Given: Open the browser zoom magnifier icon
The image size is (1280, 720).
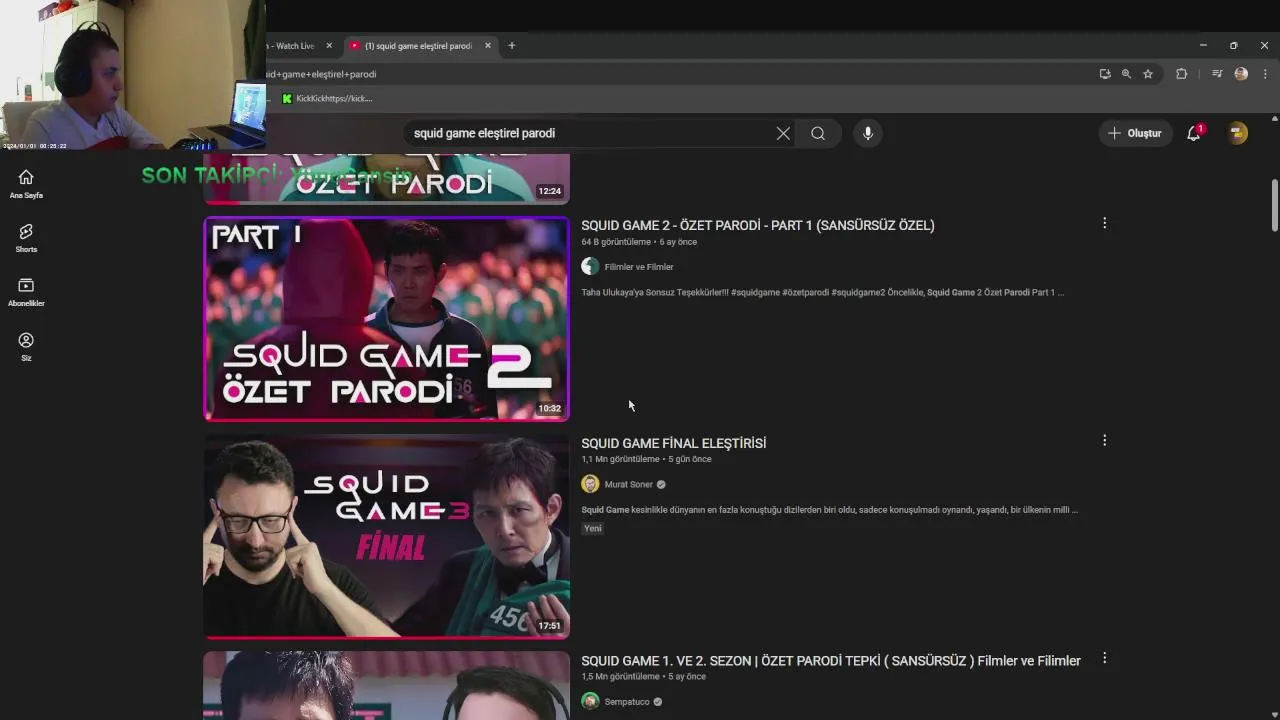Looking at the screenshot, I should click(1126, 74).
